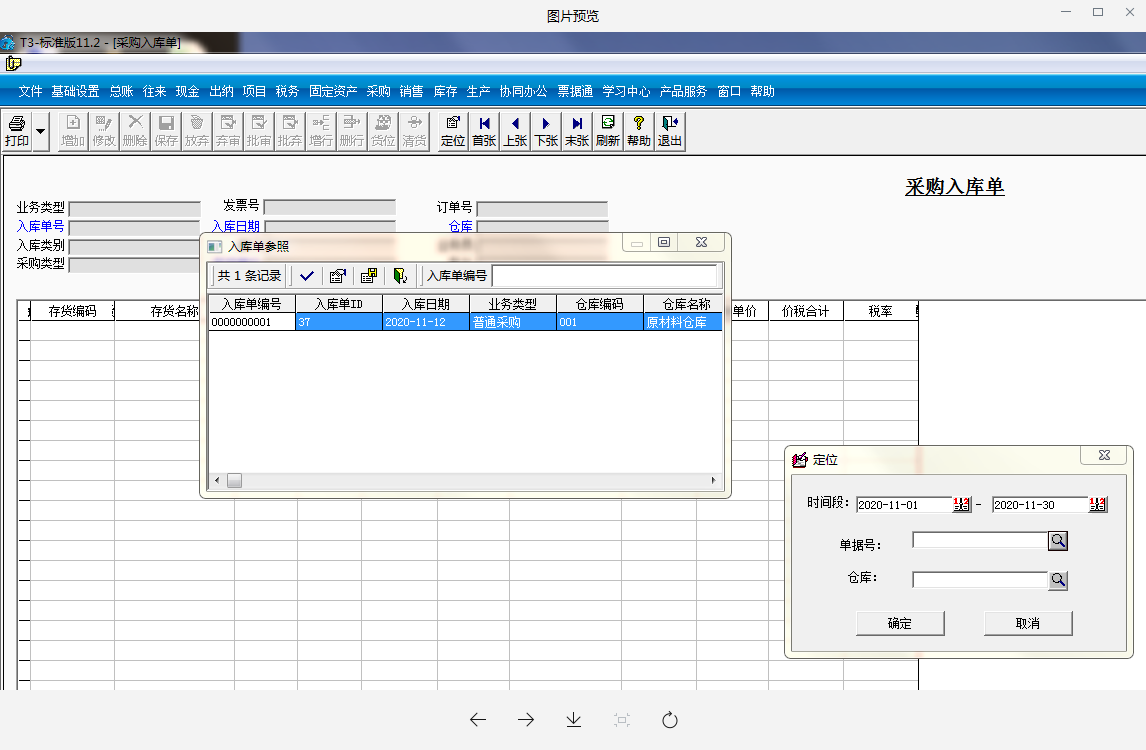Click the 打印 (Print) toolbar icon

click(17, 132)
